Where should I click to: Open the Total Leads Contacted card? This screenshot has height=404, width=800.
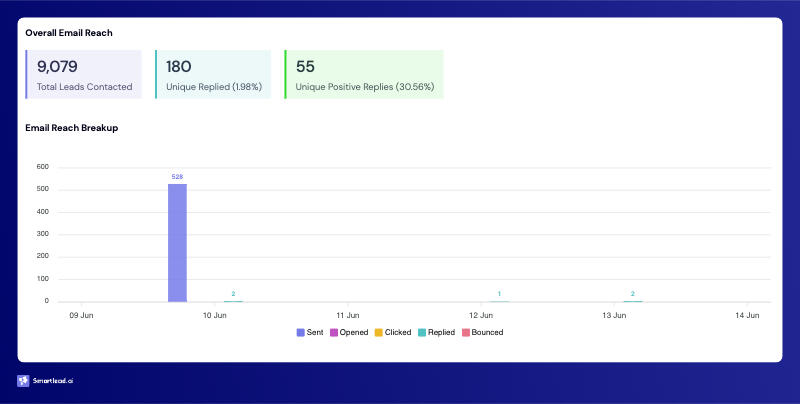[x=84, y=75]
